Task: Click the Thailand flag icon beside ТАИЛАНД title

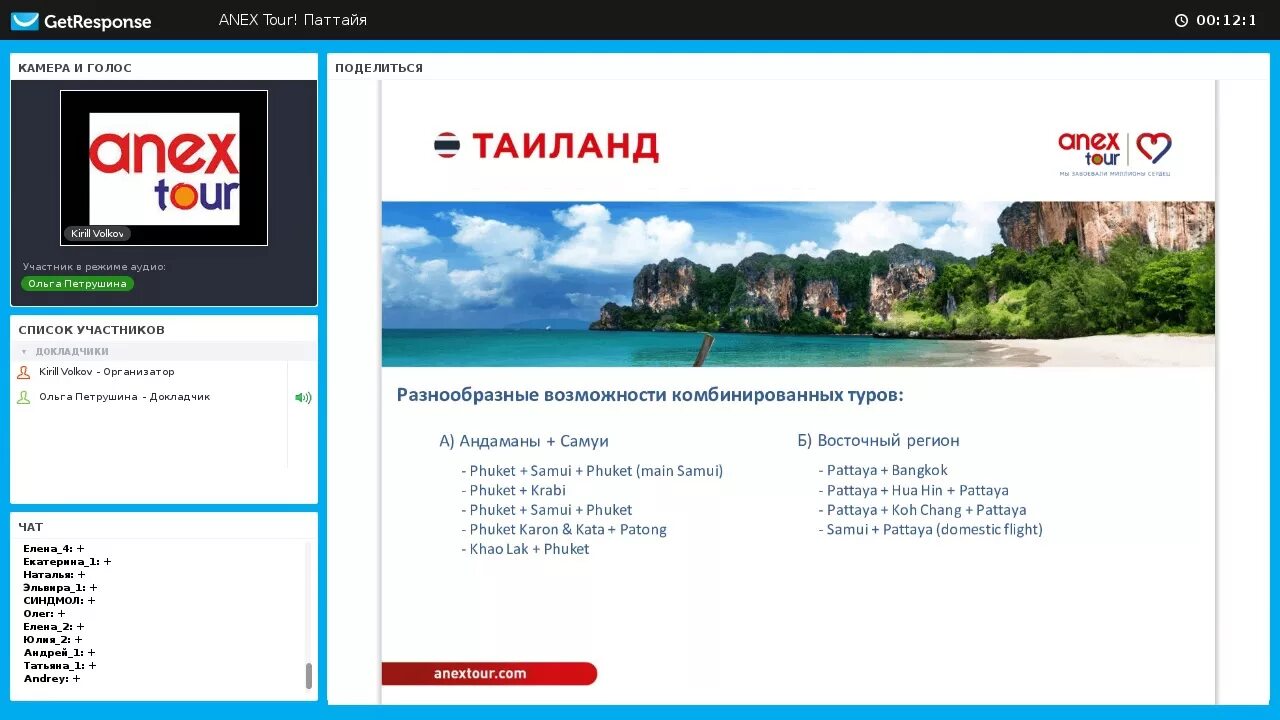Action: 444,145
